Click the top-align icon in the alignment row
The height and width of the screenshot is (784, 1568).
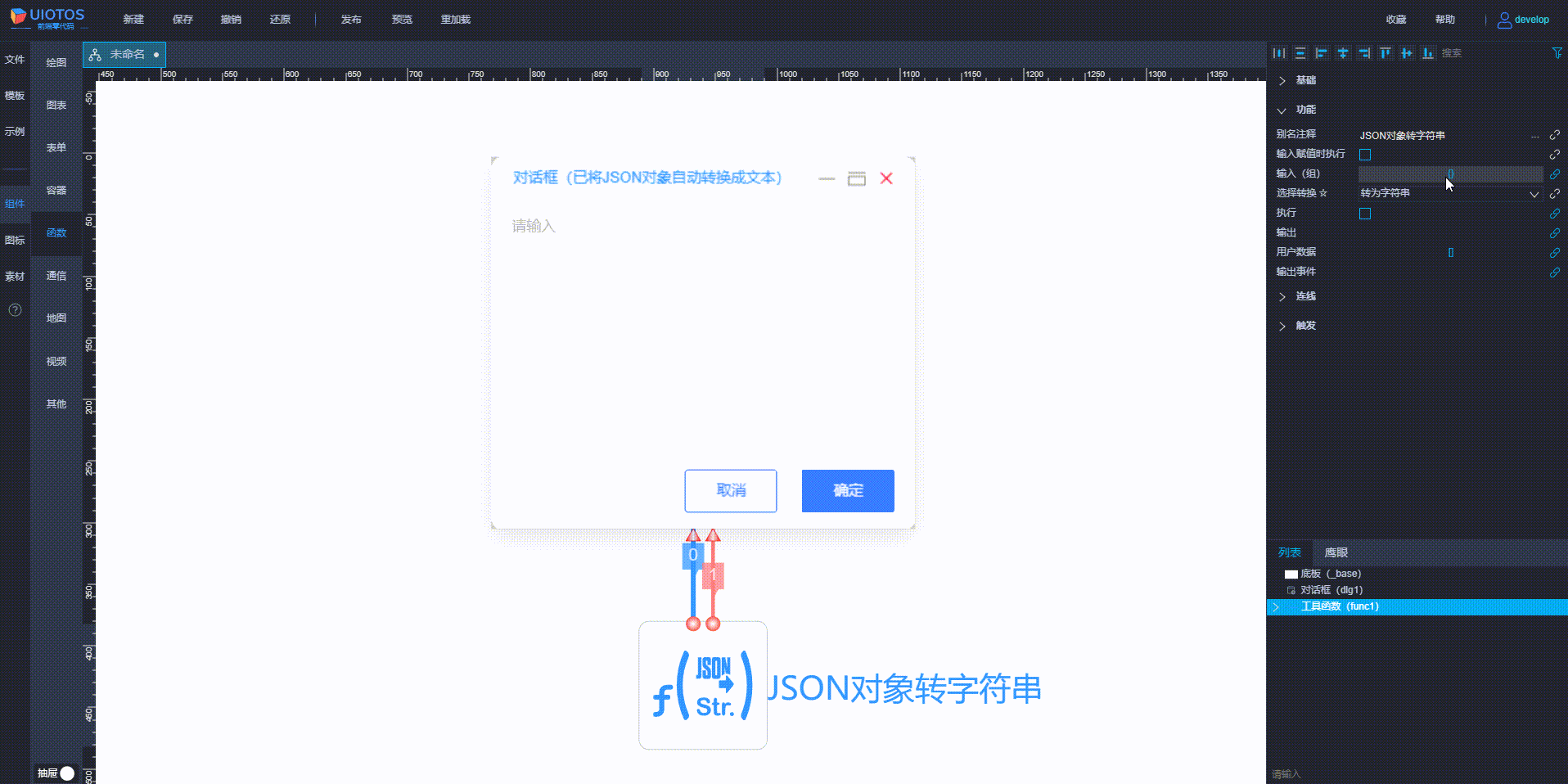click(x=1385, y=52)
